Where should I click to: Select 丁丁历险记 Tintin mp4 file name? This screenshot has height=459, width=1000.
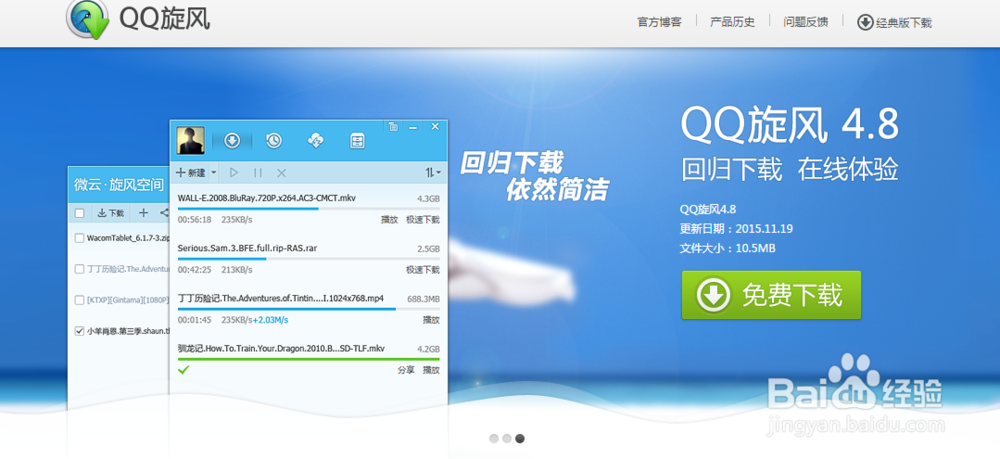tap(281, 298)
